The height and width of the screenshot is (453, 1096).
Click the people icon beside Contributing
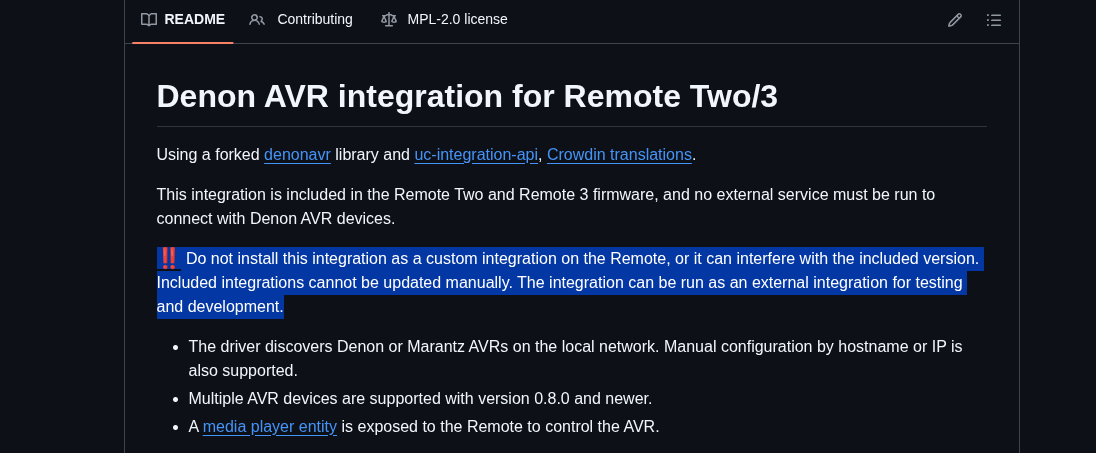coord(257,19)
